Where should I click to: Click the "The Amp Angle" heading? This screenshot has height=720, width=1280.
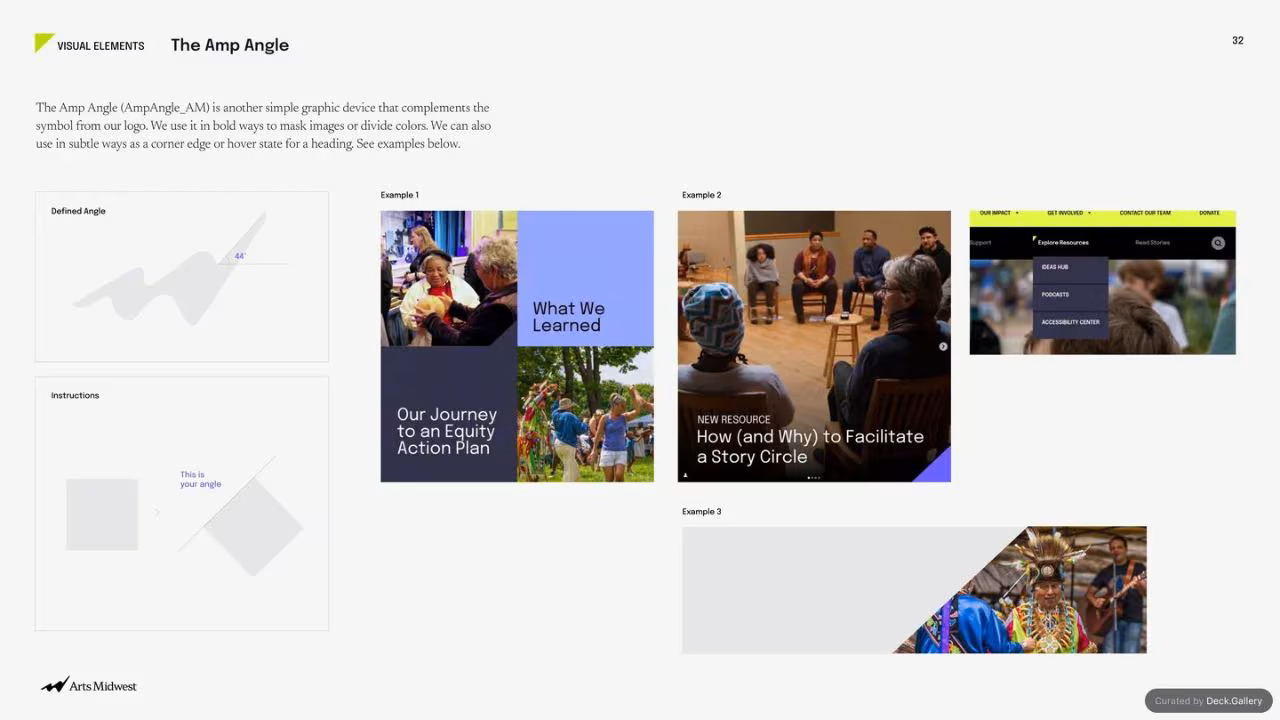(x=230, y=45)
